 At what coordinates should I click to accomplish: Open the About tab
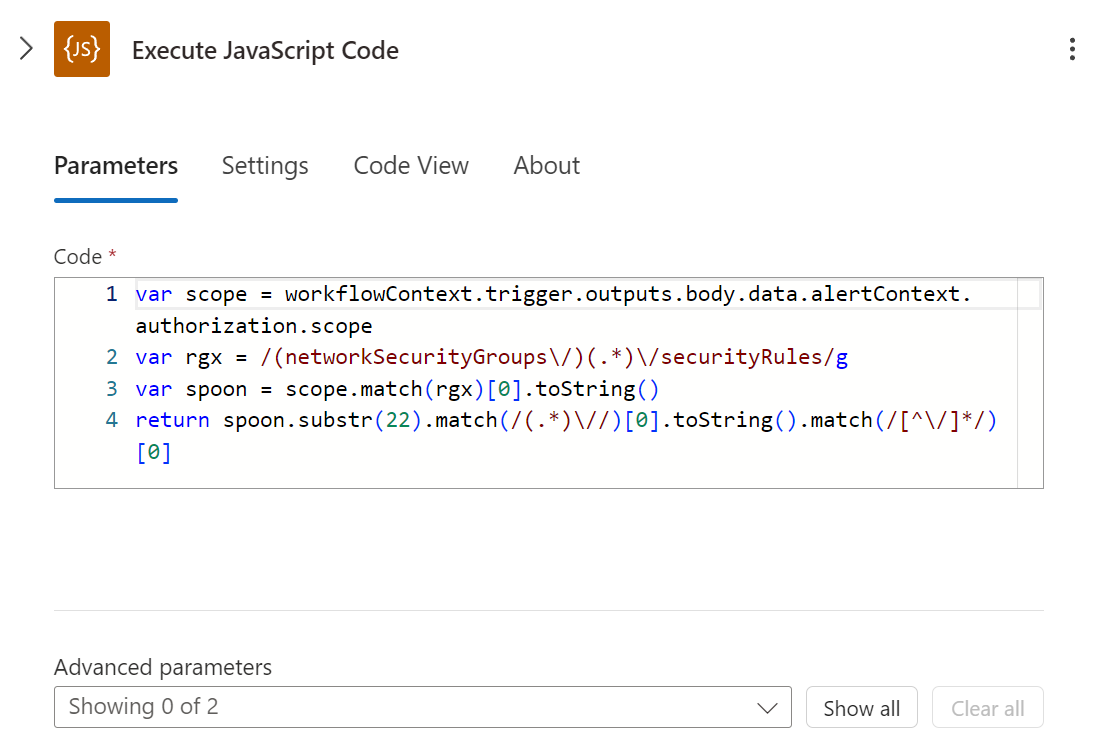(546, 166)
